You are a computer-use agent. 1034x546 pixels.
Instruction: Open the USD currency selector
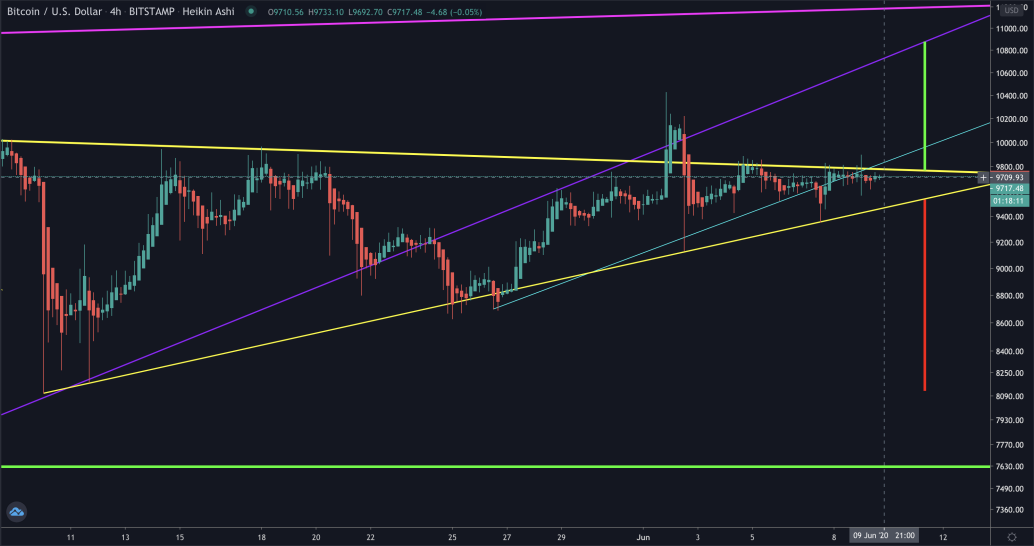1012,11
